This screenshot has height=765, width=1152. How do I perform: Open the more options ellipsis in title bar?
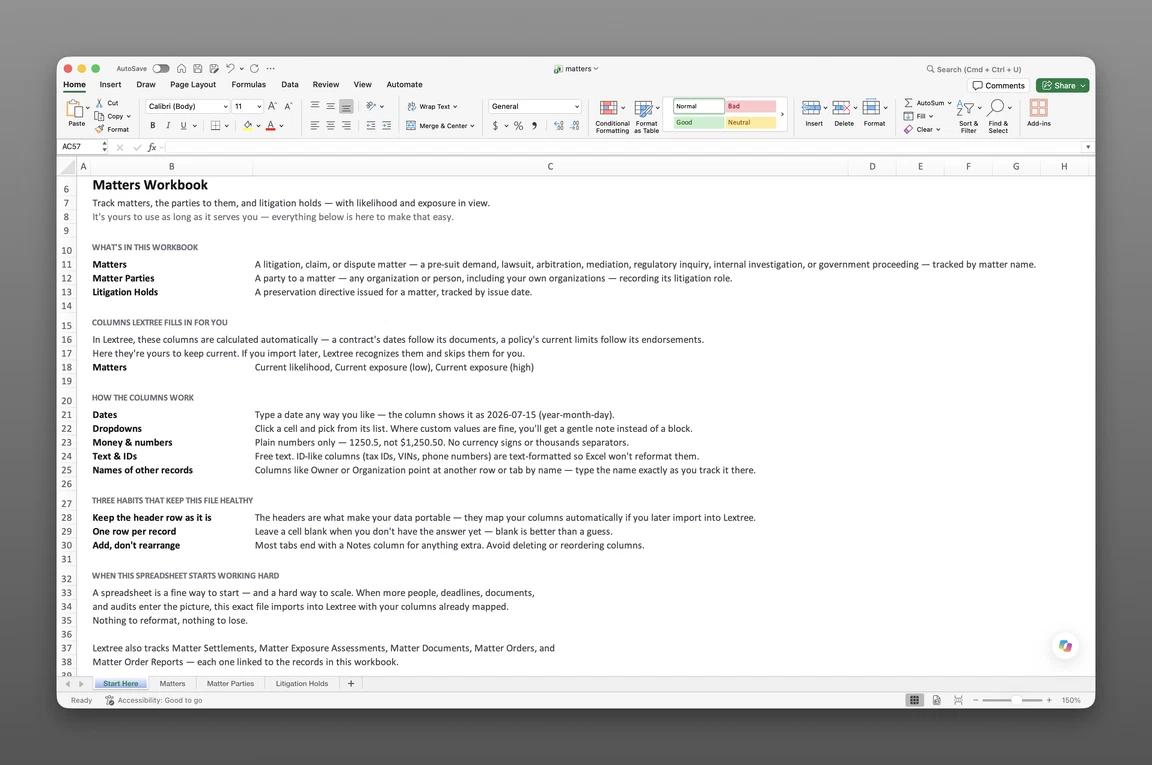(270, 68)
